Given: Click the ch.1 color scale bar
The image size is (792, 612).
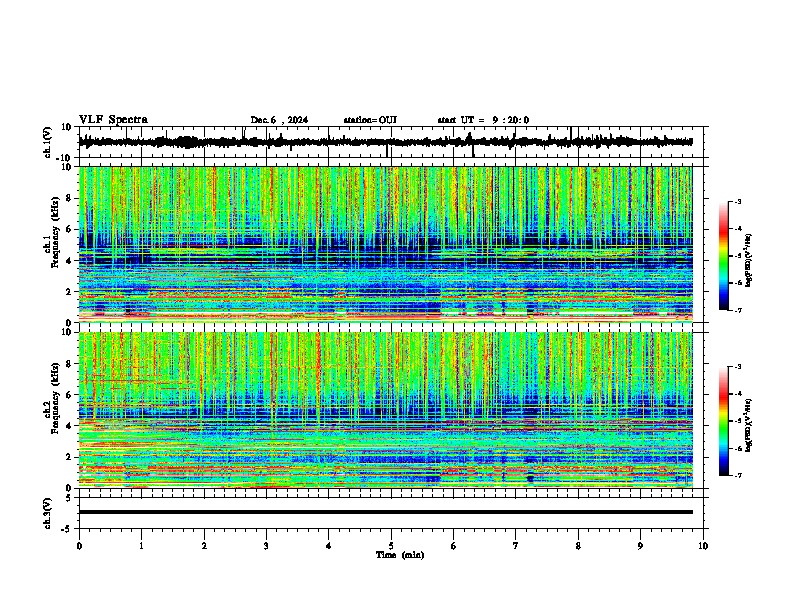Looking at the screenshot, I should tap(724, 256).
